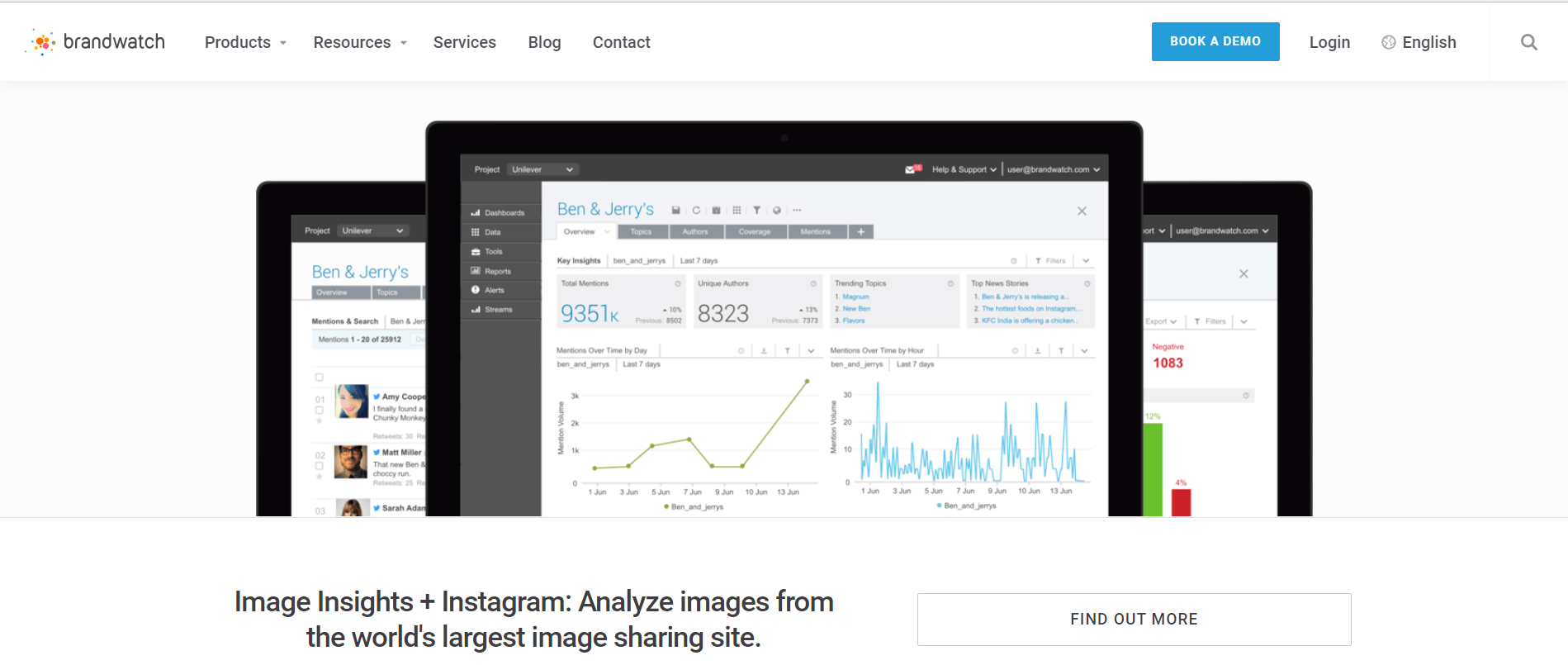Click the green 12% sentiment bar

tap(1153, 469)
